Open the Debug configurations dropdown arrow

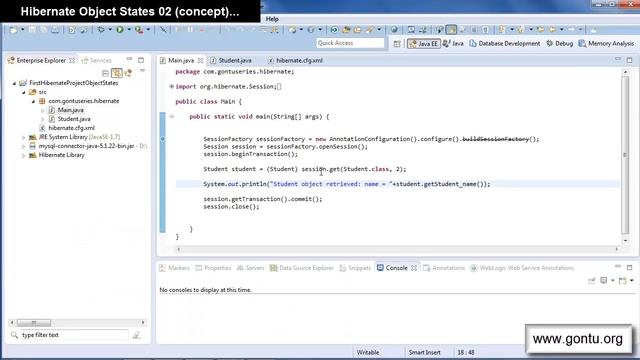tap(110, 30)
